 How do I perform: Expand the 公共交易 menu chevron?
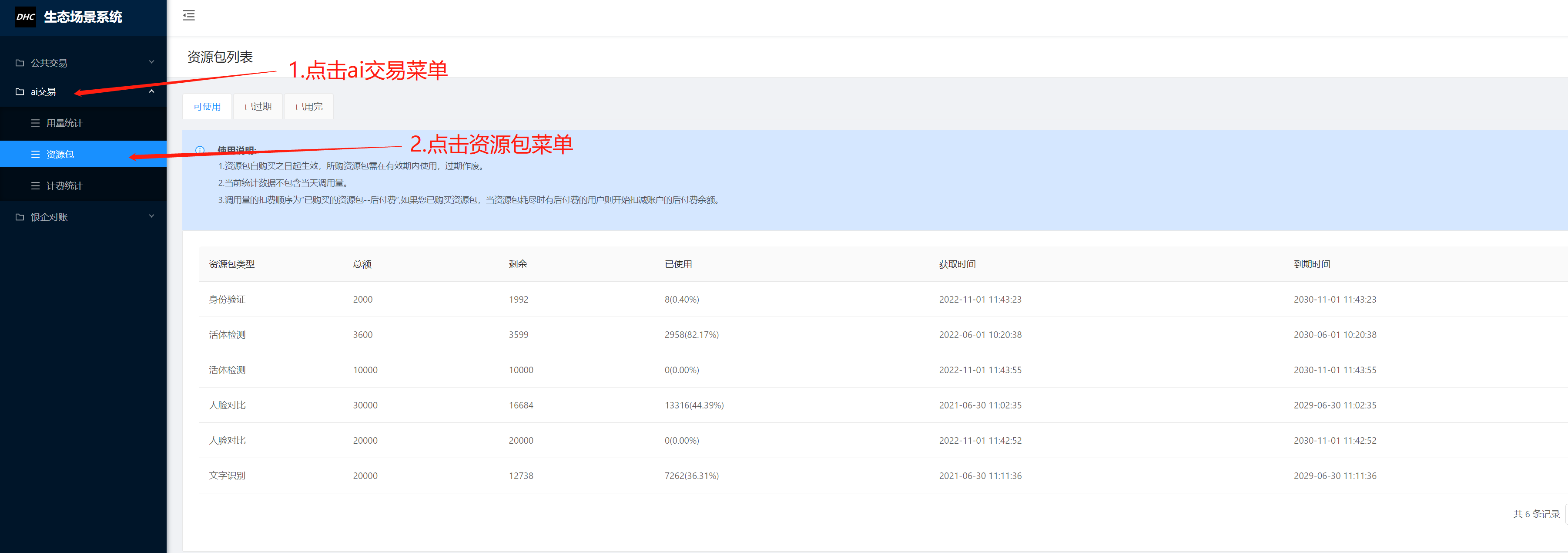[151, 62]
